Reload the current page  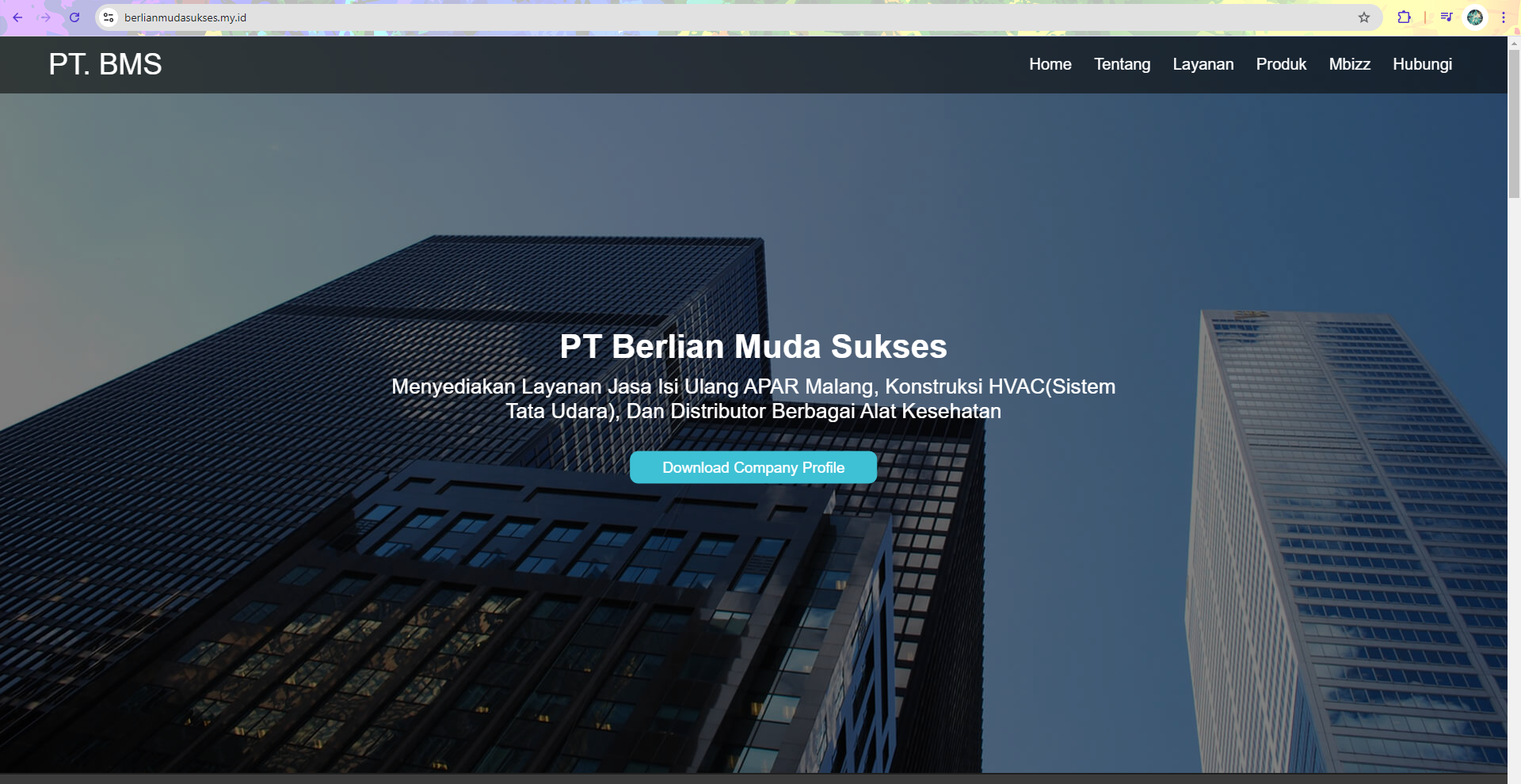click(74, 17)
